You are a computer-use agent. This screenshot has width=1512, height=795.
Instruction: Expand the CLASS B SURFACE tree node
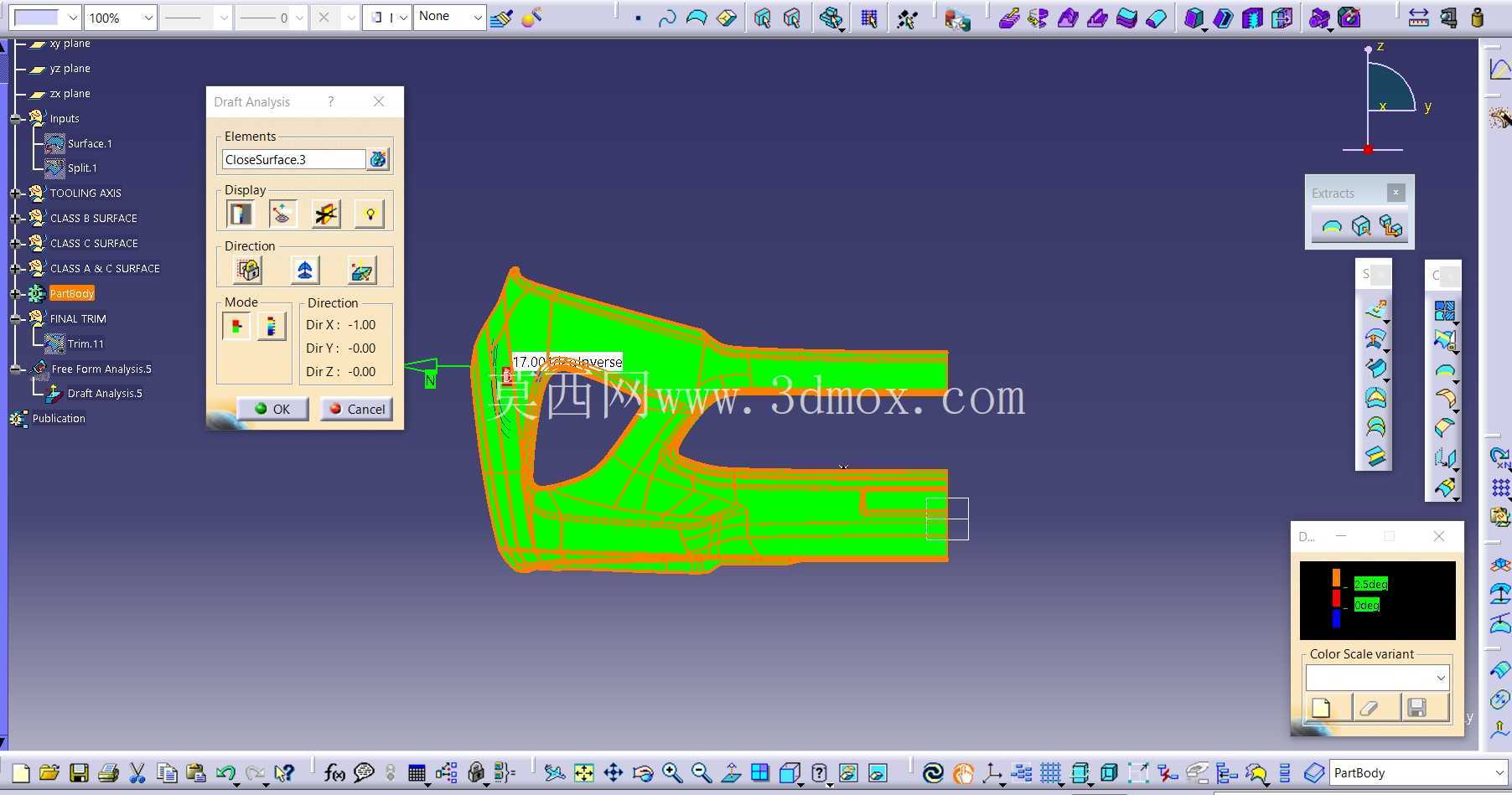pyautogui.click(x=15, y=219)
